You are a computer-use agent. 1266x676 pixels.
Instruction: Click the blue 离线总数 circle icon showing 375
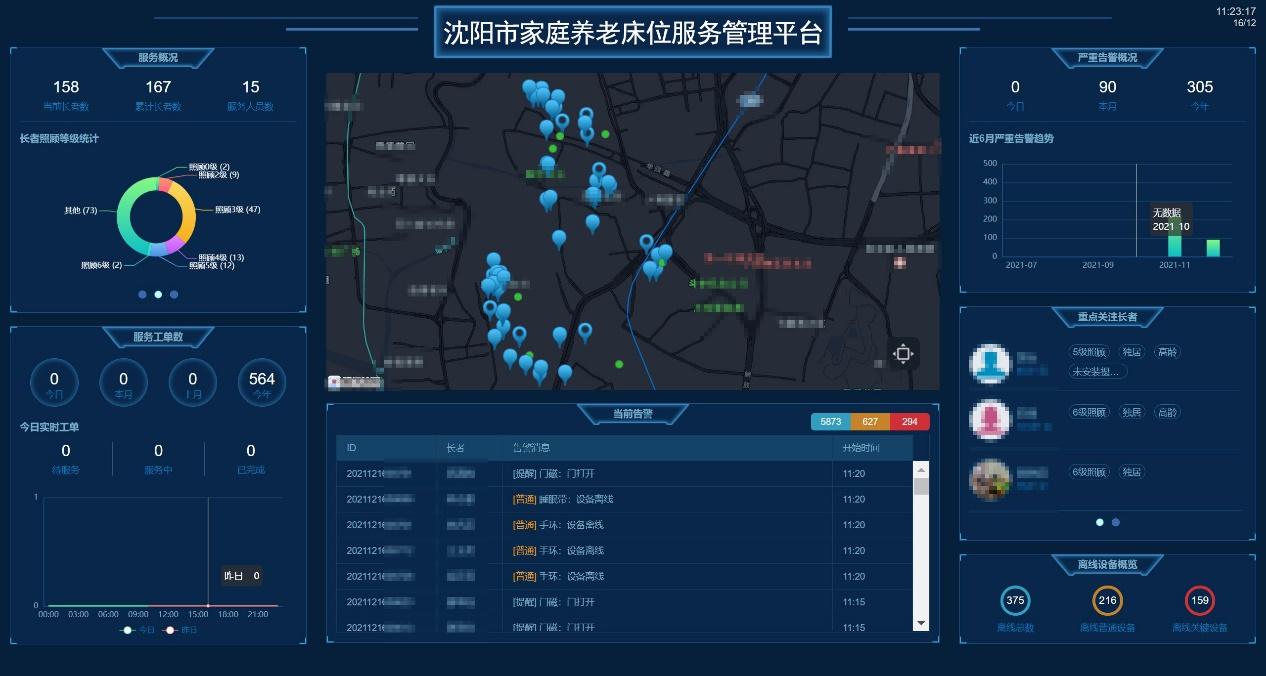point(1014,601)
